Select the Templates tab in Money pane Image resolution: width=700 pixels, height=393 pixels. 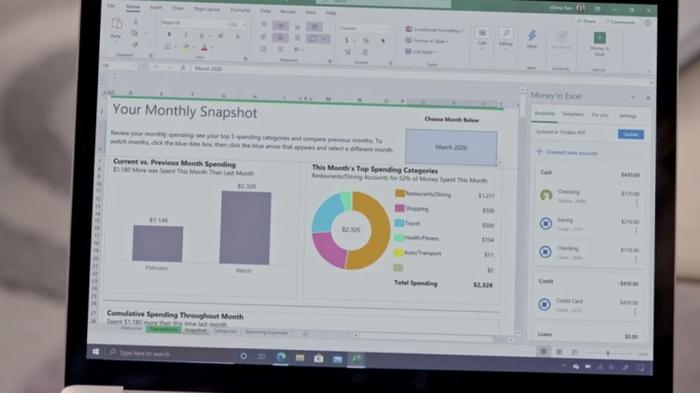(x=572, y=114)
